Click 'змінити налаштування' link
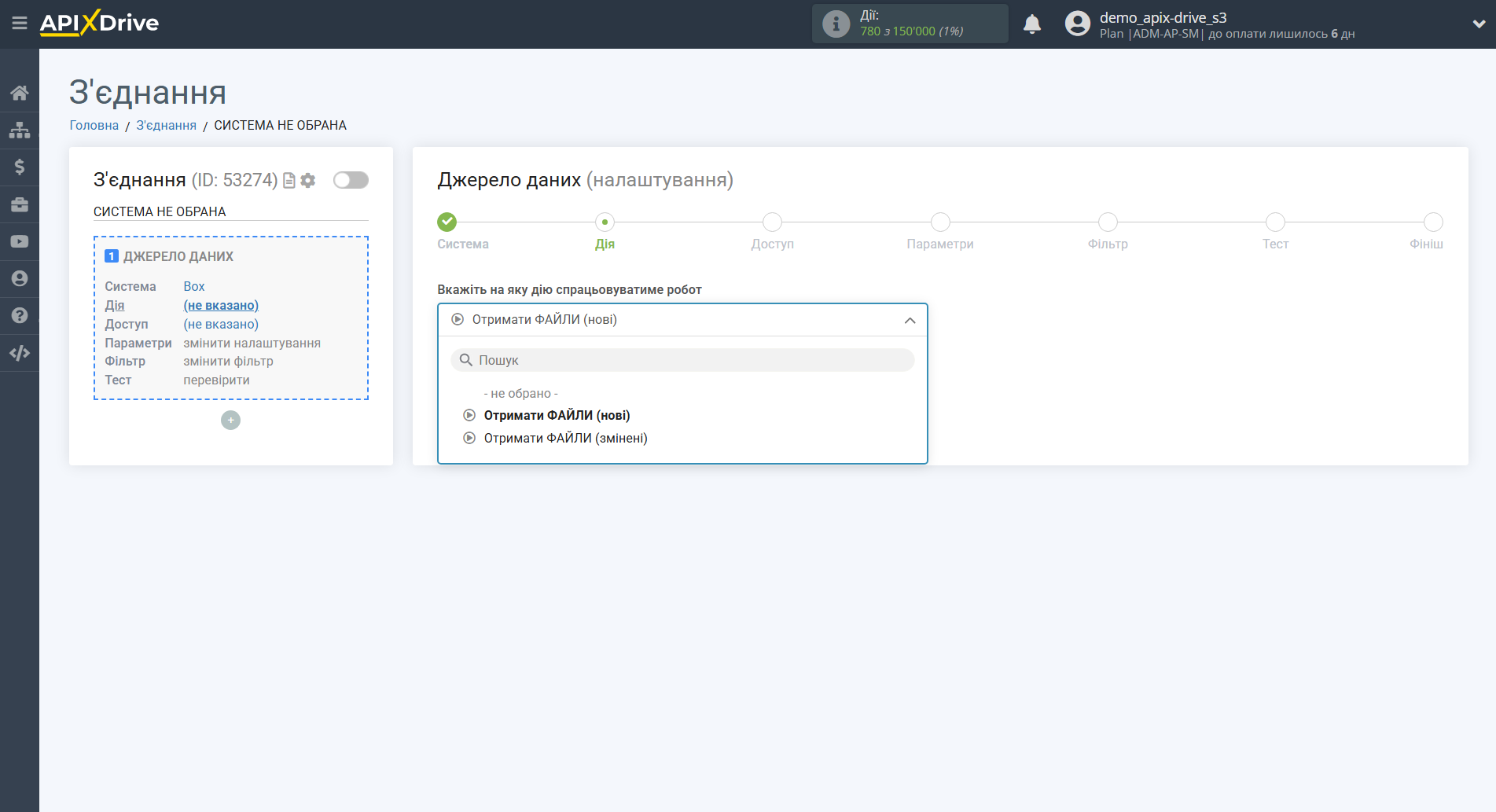 (x=252, y=344)
